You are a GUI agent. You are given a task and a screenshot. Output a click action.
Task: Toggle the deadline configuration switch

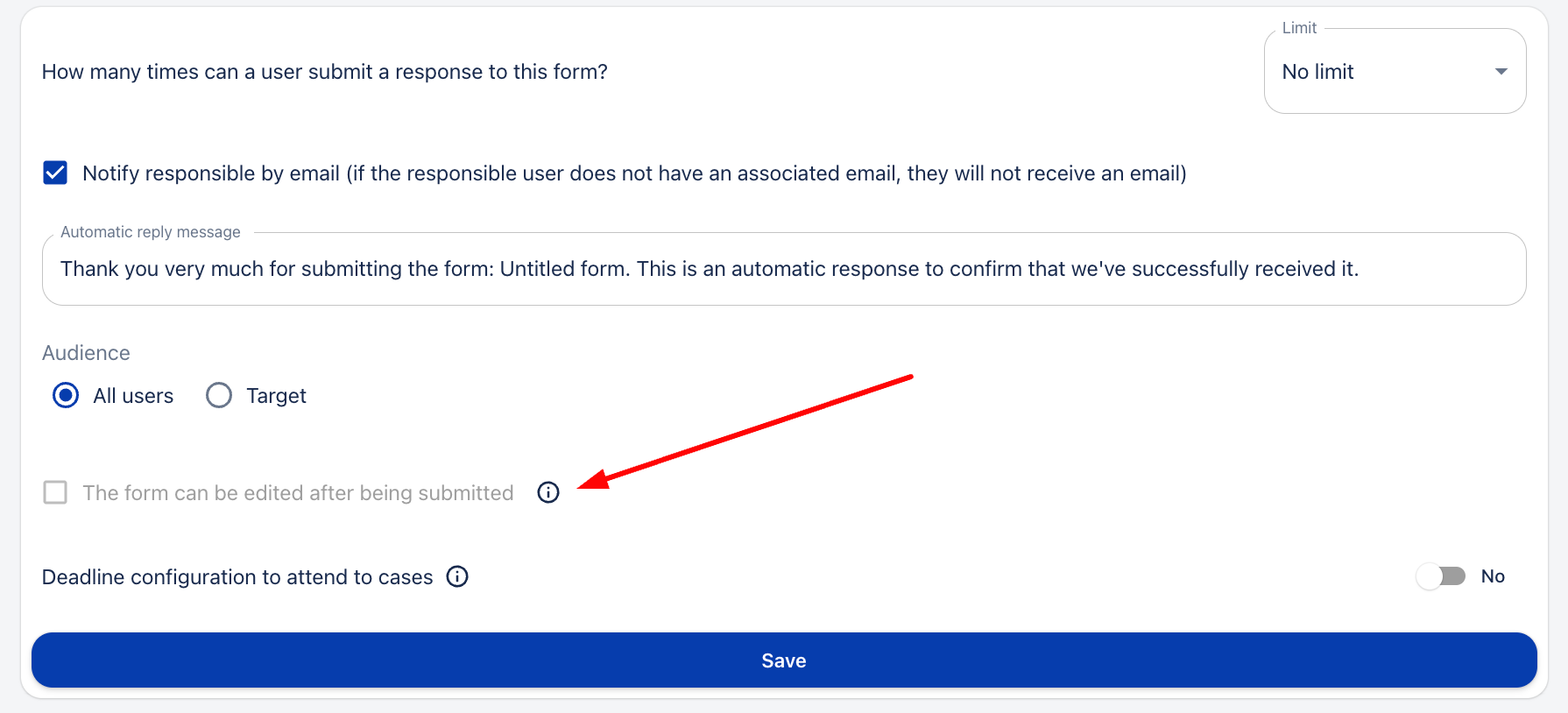tap(1441, 576)
